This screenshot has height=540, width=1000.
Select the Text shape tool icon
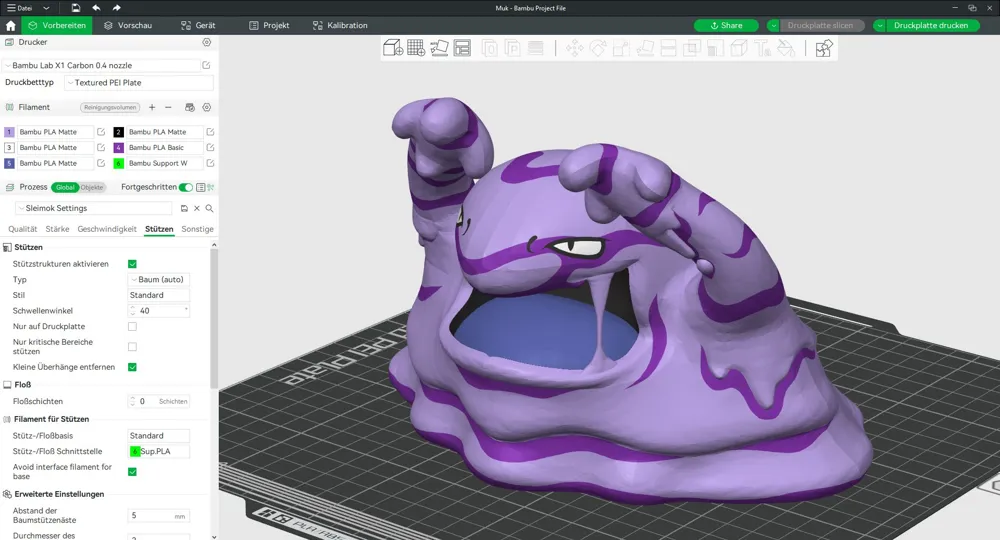tap(762, 48)
